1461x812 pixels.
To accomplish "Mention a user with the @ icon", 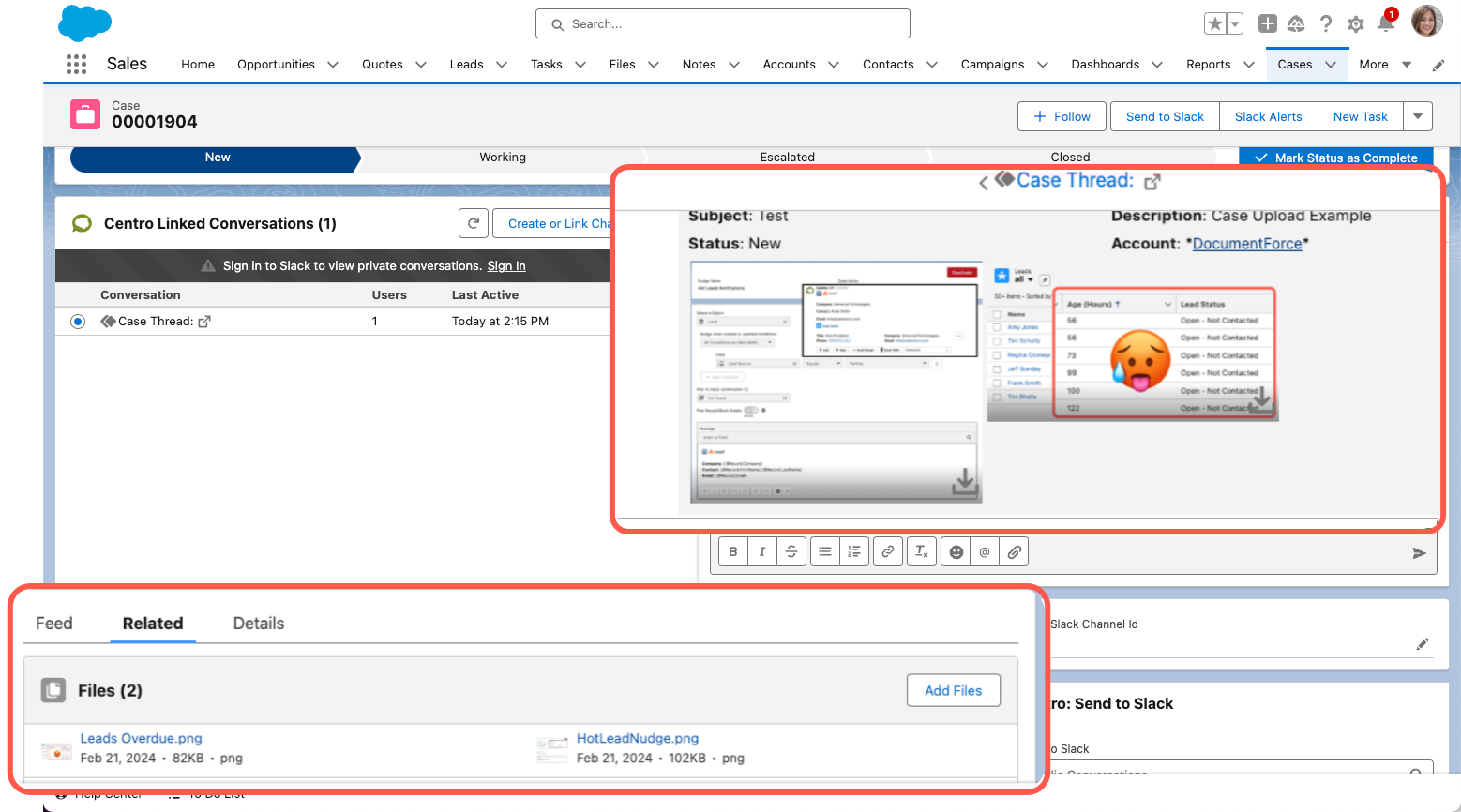I will click(x=985, y=551).
